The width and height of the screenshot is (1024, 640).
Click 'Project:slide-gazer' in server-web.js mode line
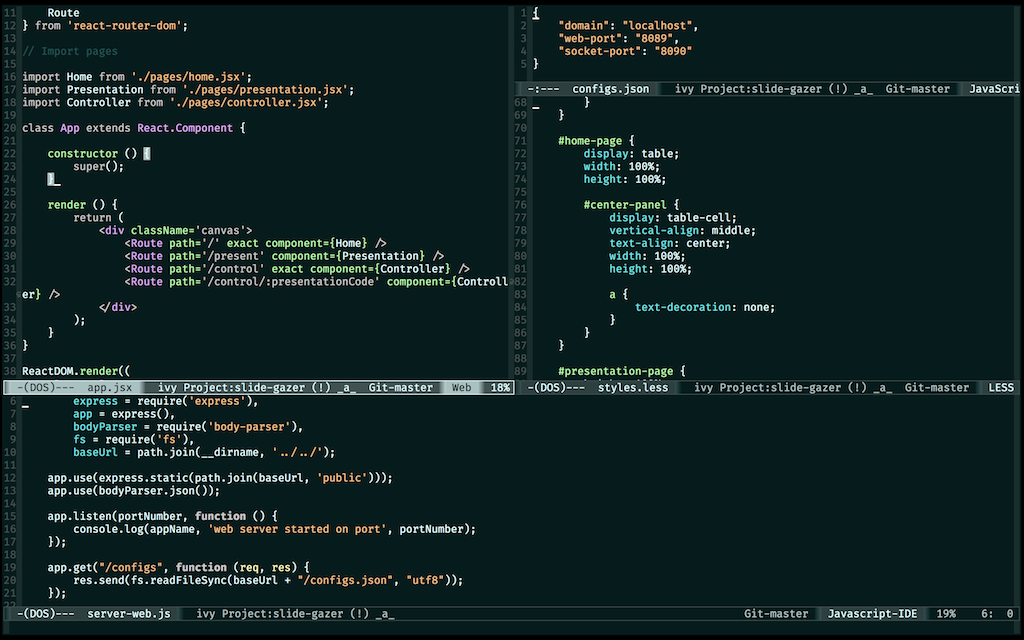(x=282, y=613)
